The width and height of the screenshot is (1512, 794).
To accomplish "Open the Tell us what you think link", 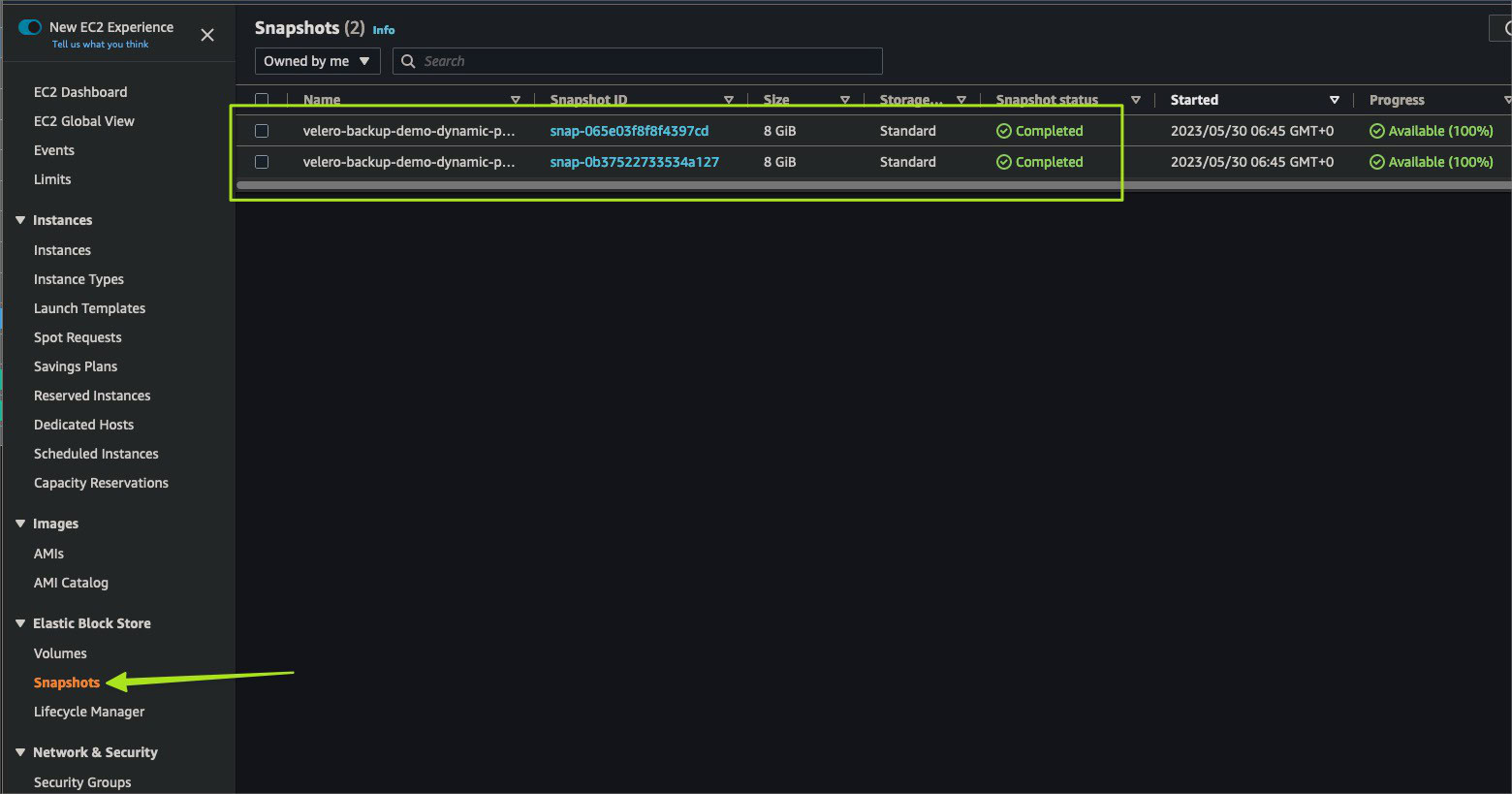I will 100,45.
